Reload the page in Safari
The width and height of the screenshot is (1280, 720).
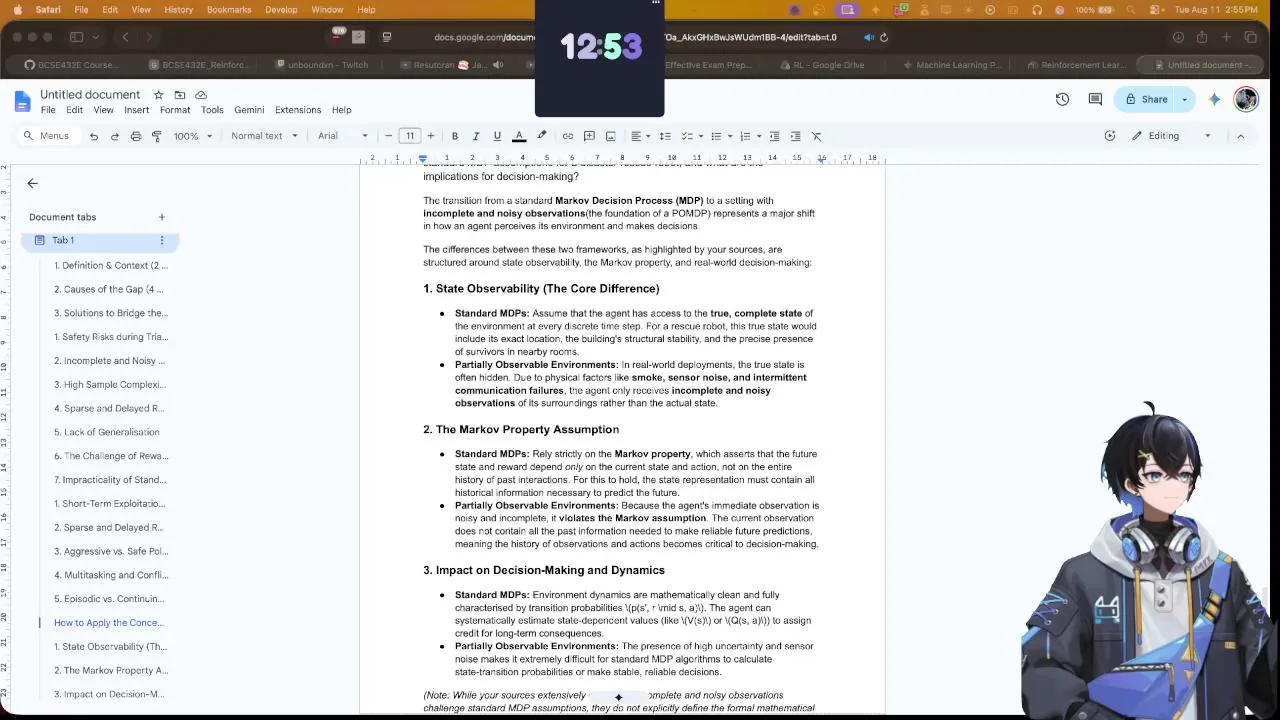pyautogui.click(x=884, y=37)
